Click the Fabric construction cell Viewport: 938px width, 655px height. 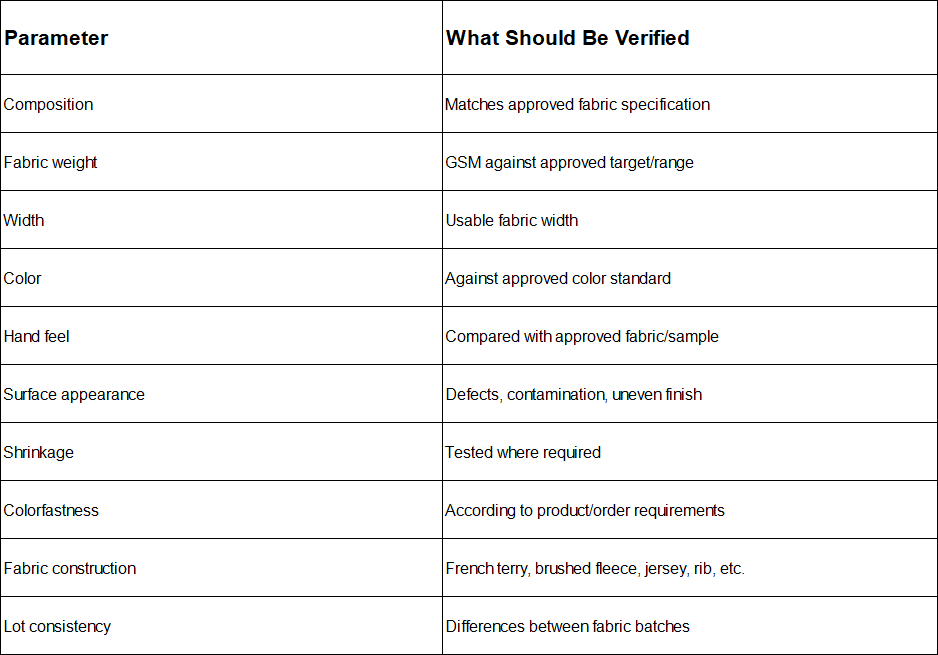pos(221,568)
